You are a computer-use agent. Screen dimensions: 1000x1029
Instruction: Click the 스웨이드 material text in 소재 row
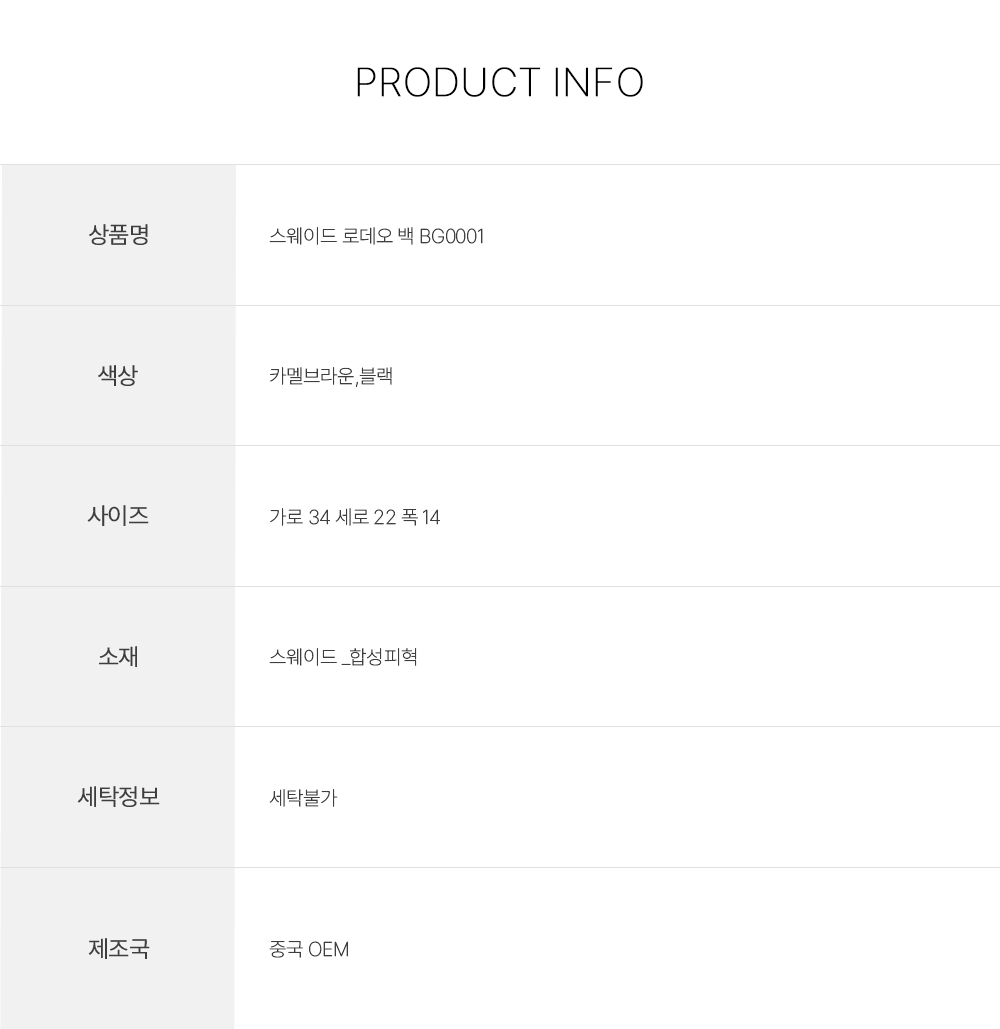point(302,658)
